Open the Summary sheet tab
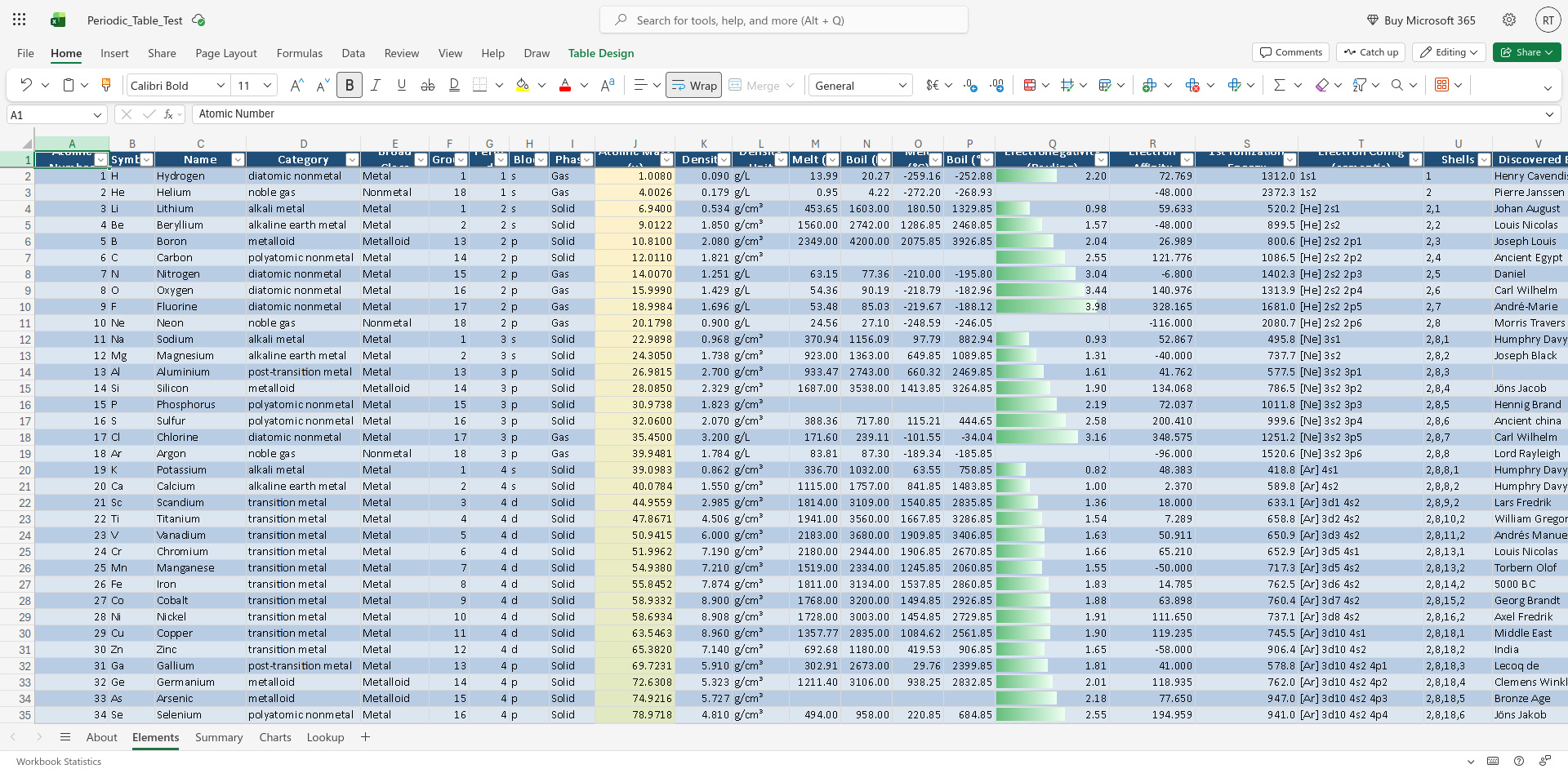 [x=218, y=737]
